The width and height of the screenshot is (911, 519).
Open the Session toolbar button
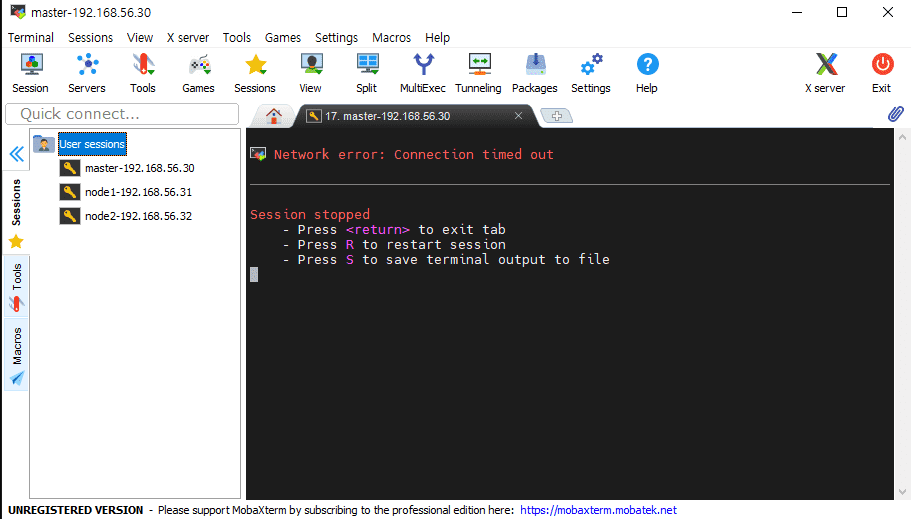[31, 73]
